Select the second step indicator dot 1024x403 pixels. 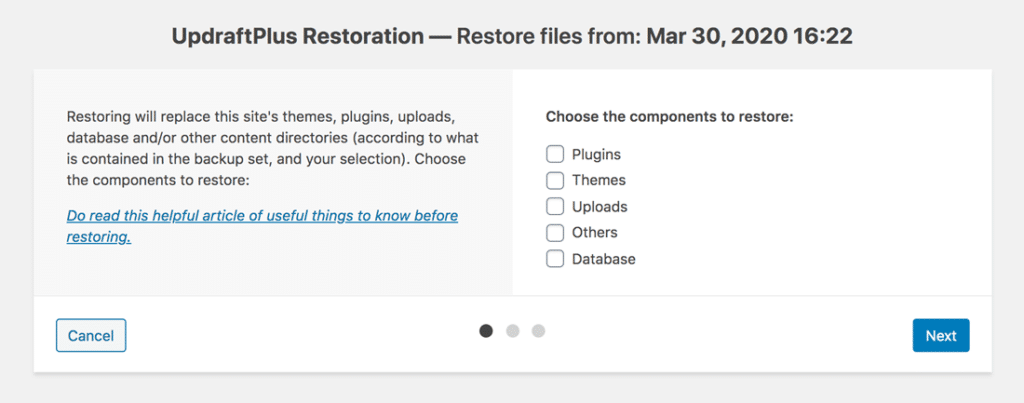[513, 331]
